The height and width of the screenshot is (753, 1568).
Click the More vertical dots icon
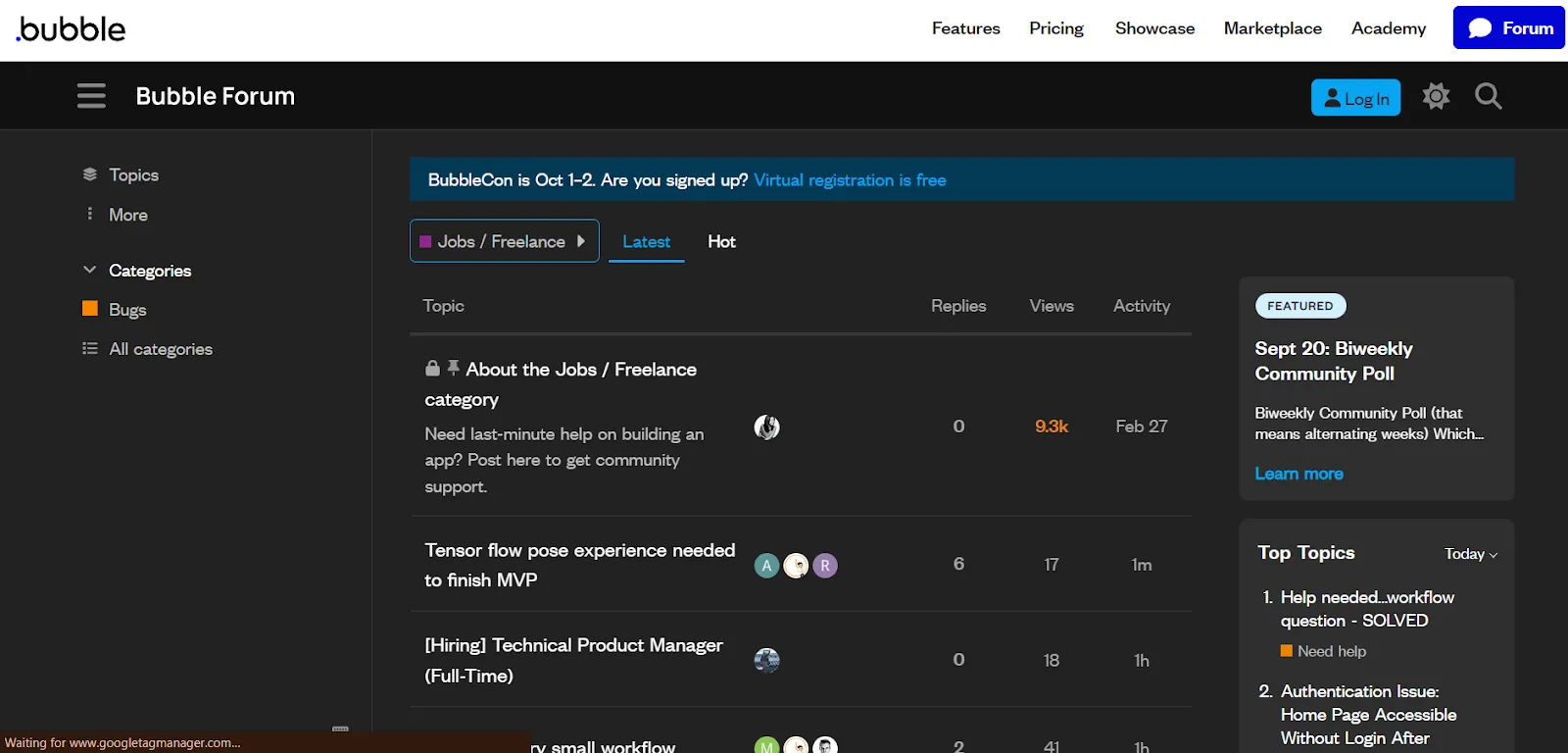coord(90,214)
